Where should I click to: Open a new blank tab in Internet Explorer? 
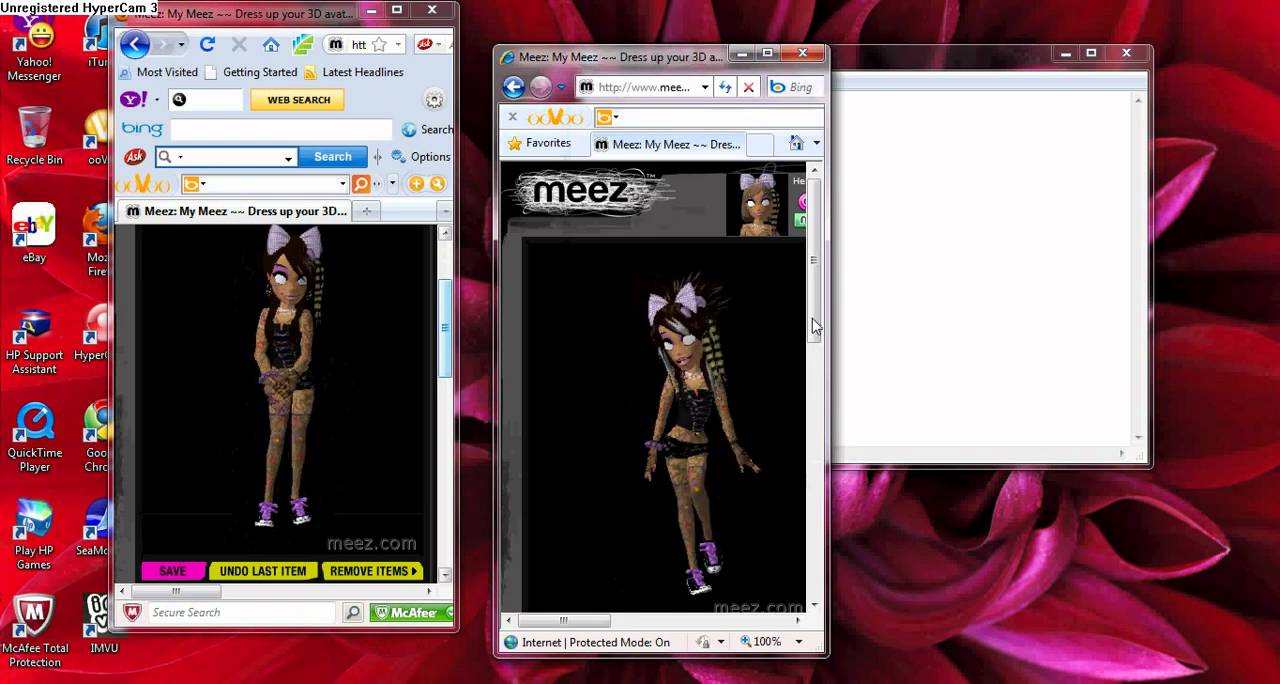coord(760,145)
